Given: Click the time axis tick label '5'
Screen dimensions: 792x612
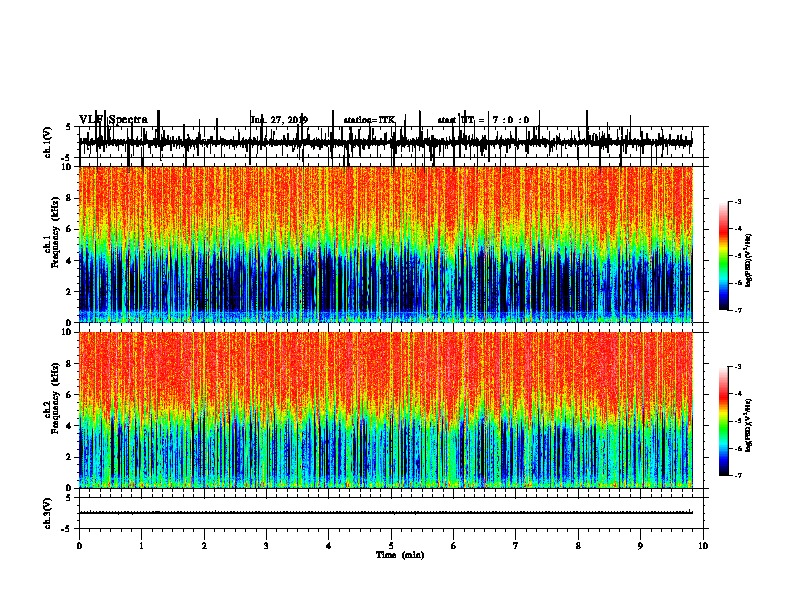Looking at the screenshot, I should [391, 546].
